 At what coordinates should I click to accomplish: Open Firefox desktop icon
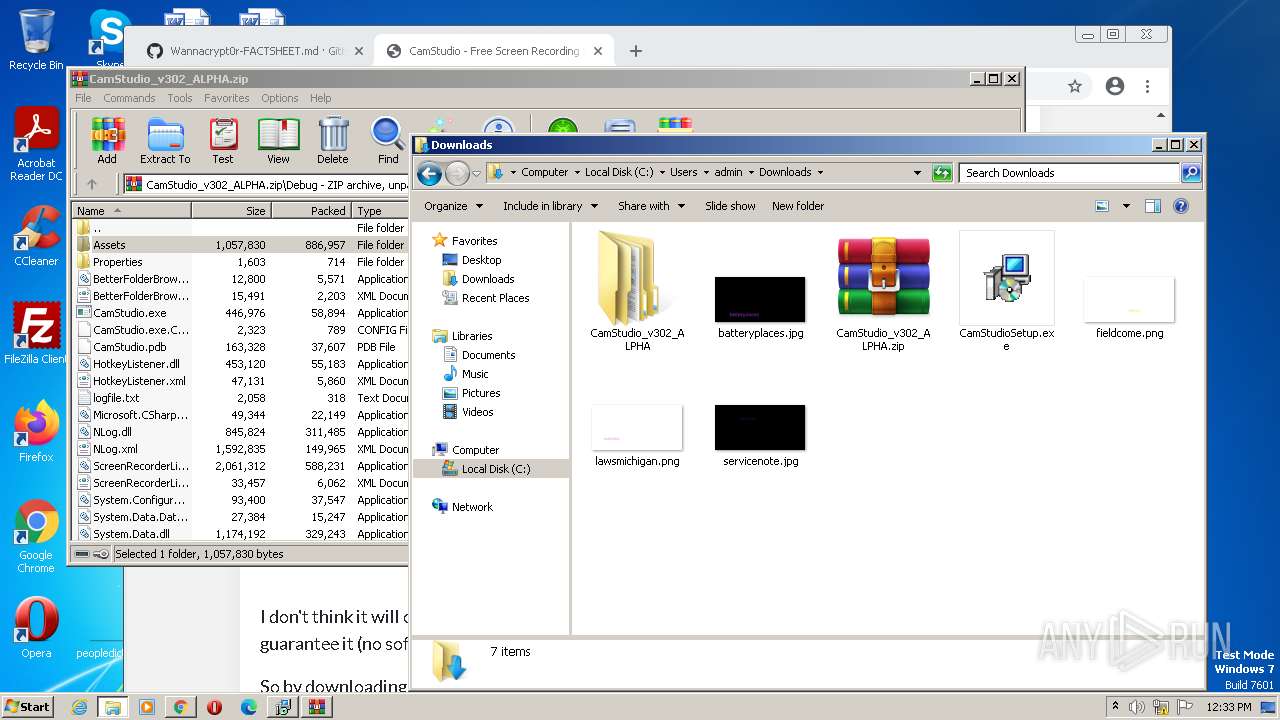(36, 432)
